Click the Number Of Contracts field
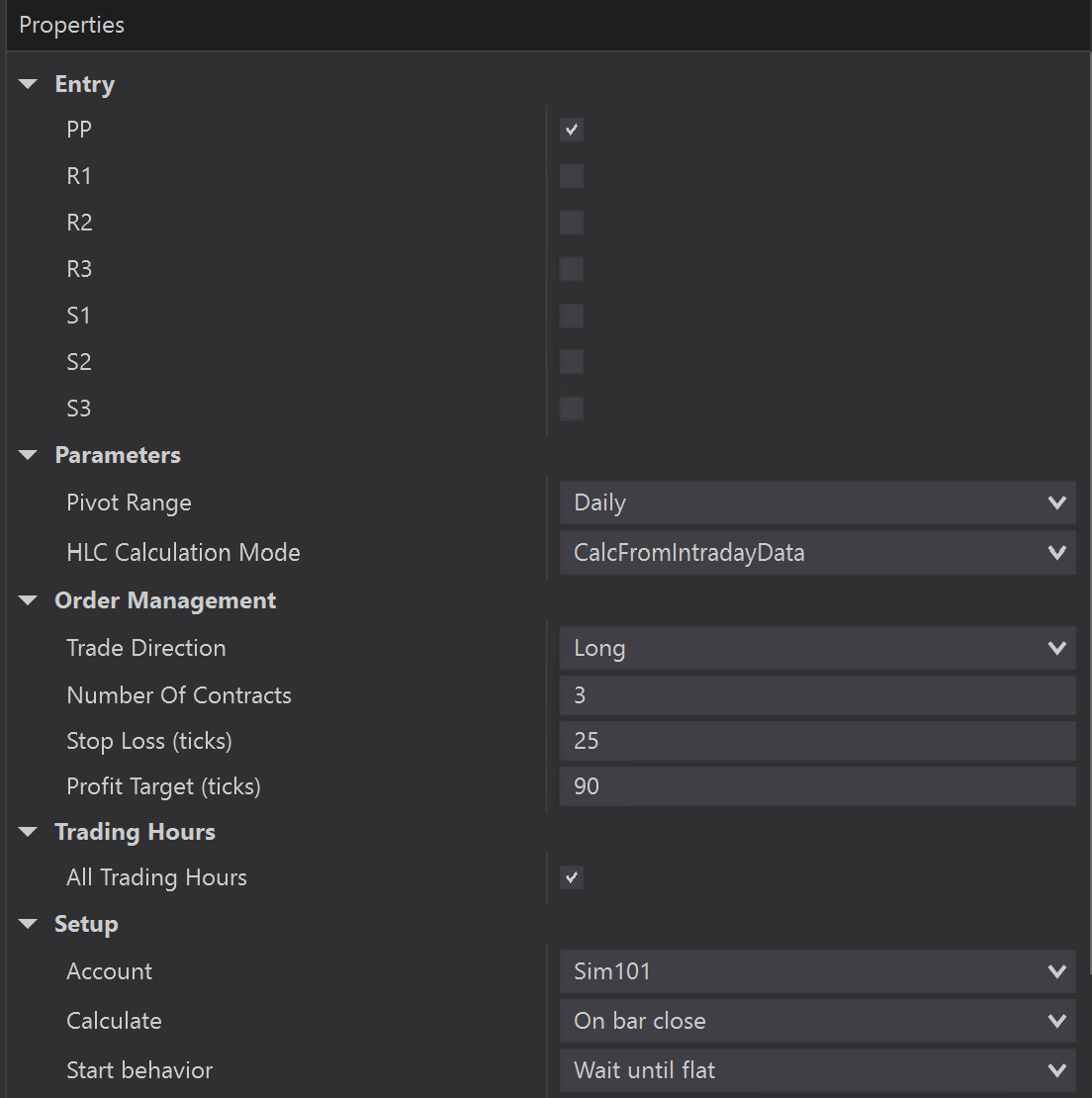The height and width of the screenshot is (1098, 1092). coord(817,695)
